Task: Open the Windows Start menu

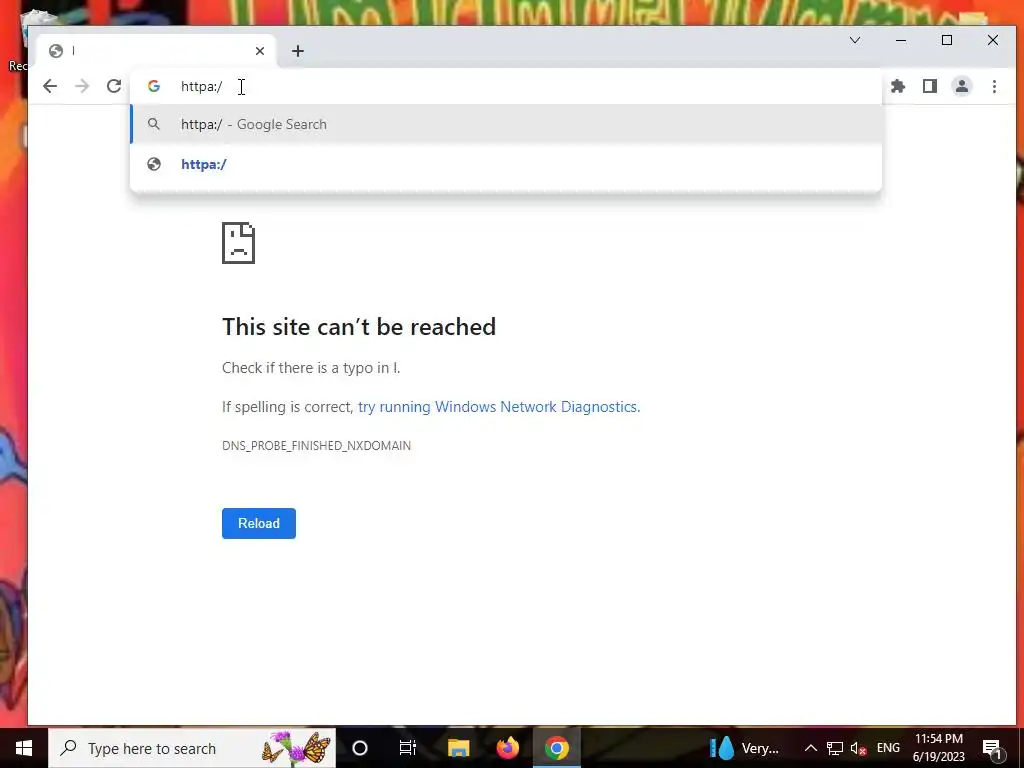Action: click(24, 748)
